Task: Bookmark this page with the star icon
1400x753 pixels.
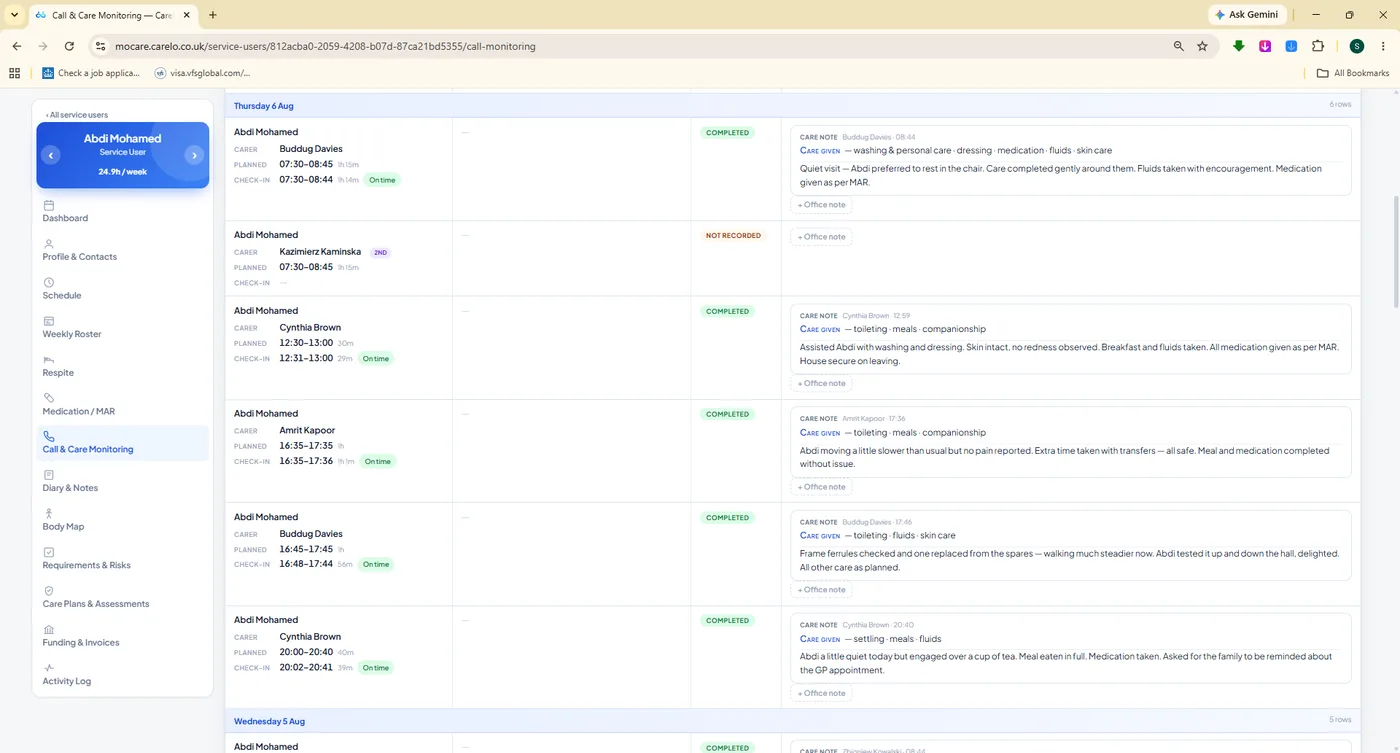Action: tap(1202, 46)
